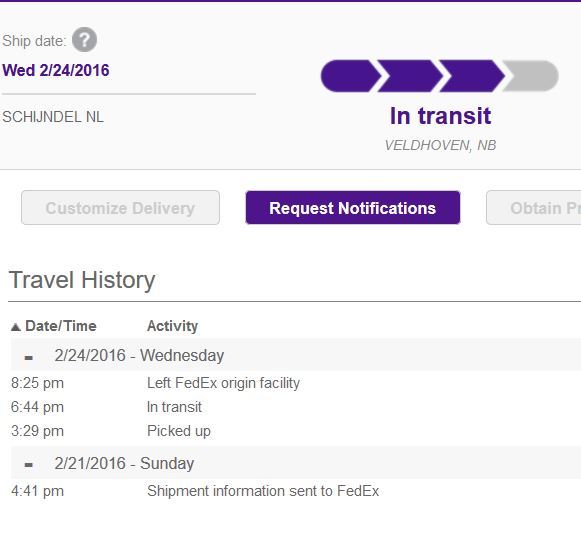Click the gray final progress step
581x560 pixels.
point(531,76)
